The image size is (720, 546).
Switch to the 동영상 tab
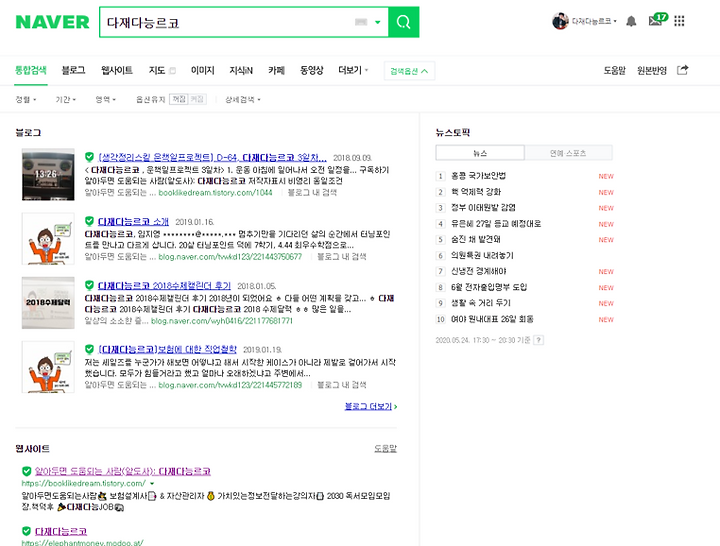coord(311,70)
